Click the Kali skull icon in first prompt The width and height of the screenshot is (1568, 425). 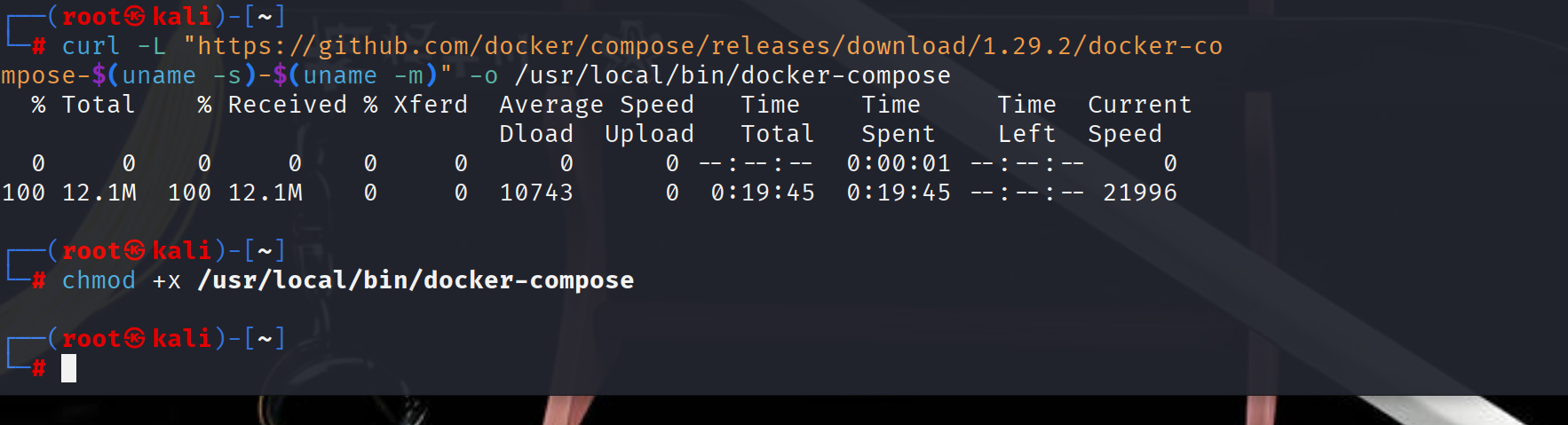[134, 16]
